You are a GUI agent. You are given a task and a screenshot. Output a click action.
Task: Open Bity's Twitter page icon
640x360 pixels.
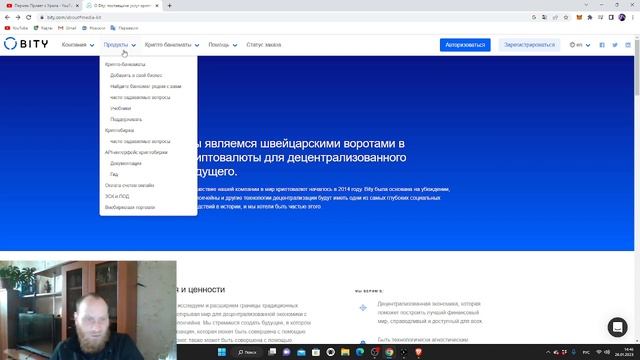click(x=615, y=45)
